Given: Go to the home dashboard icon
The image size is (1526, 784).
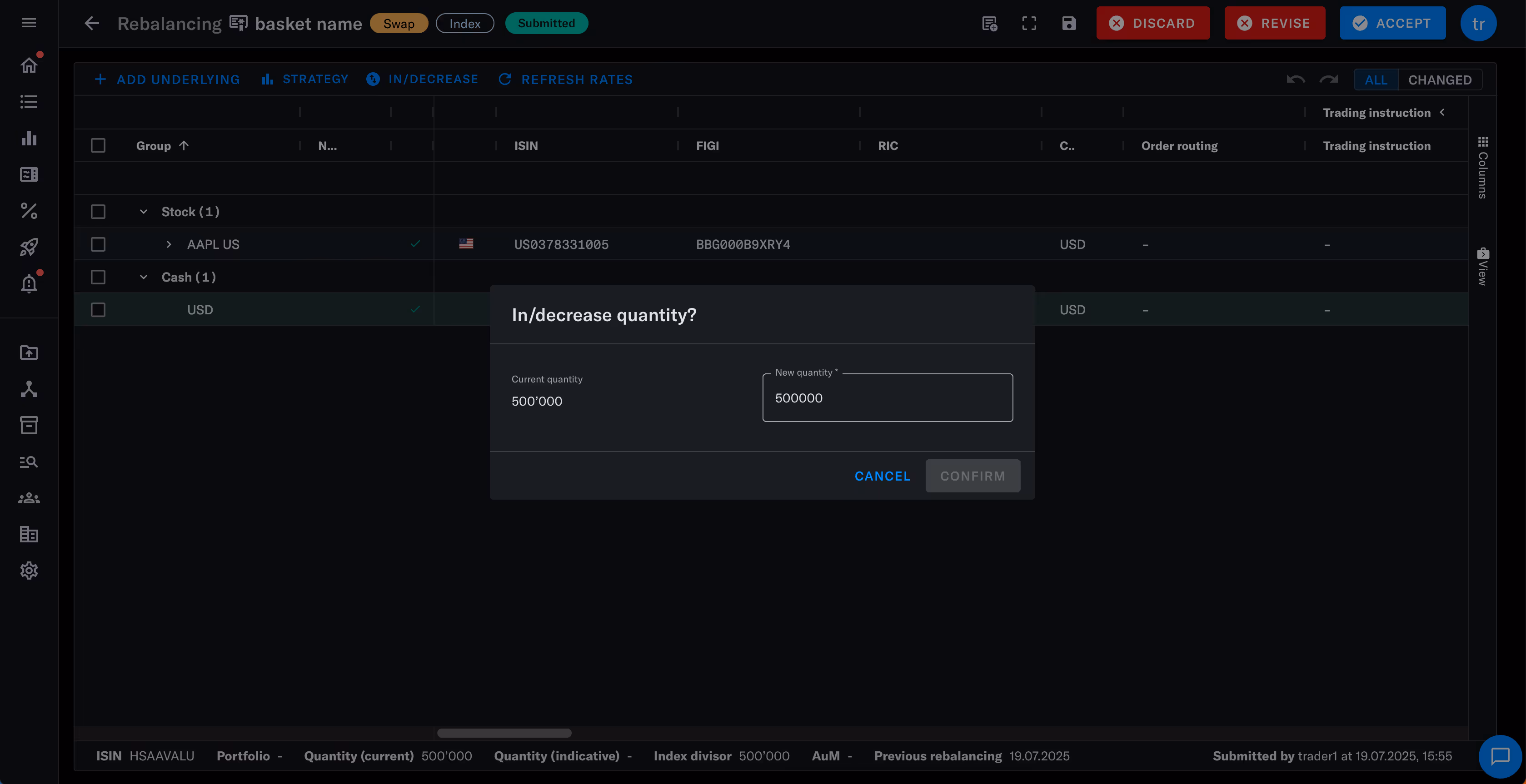Looking at the screenshot, I should point(29,65).
